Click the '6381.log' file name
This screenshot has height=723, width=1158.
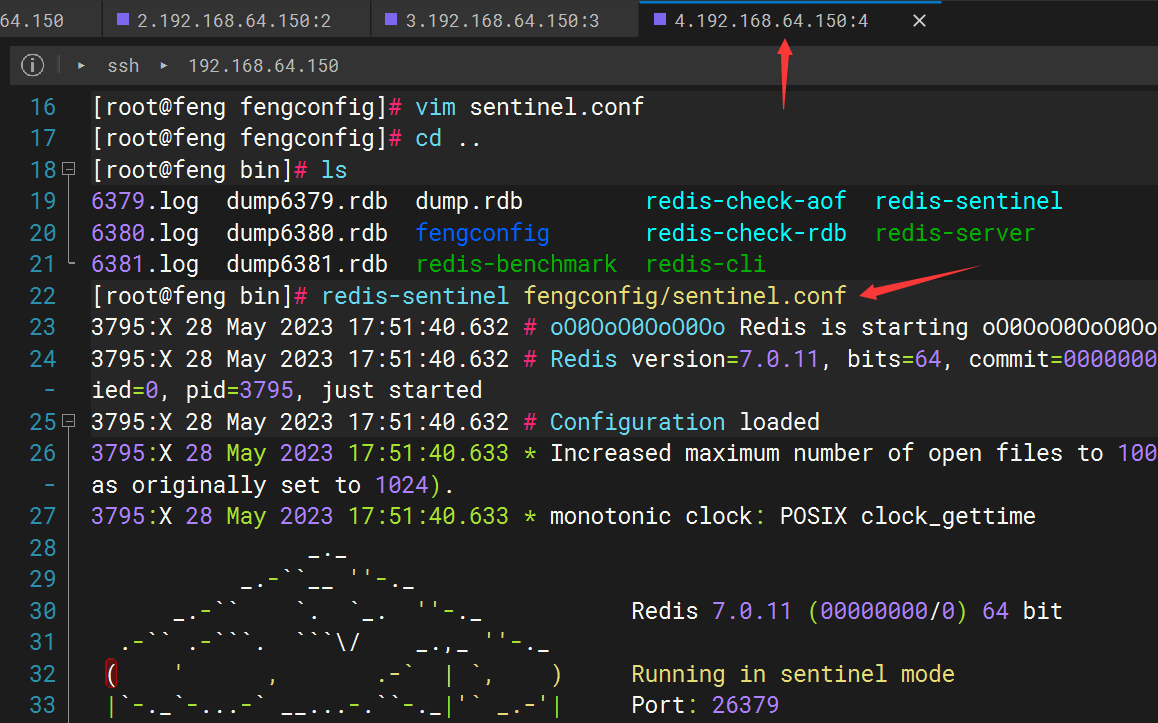click(145, 264)
